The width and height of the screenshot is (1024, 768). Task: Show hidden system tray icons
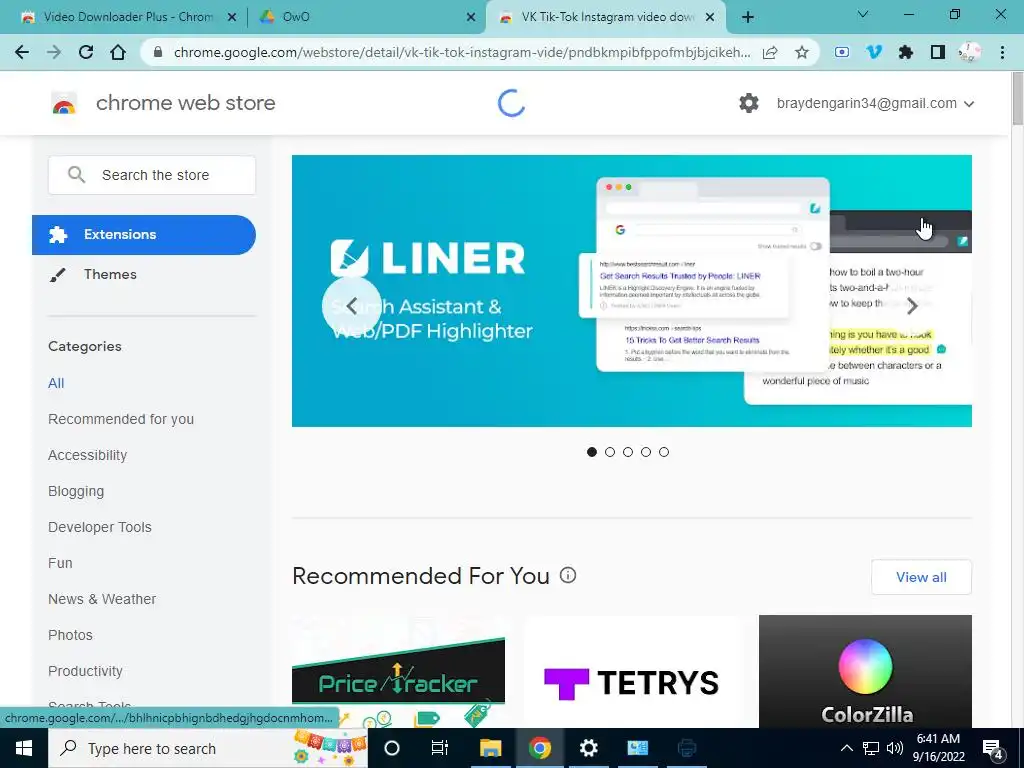(846, 748)
